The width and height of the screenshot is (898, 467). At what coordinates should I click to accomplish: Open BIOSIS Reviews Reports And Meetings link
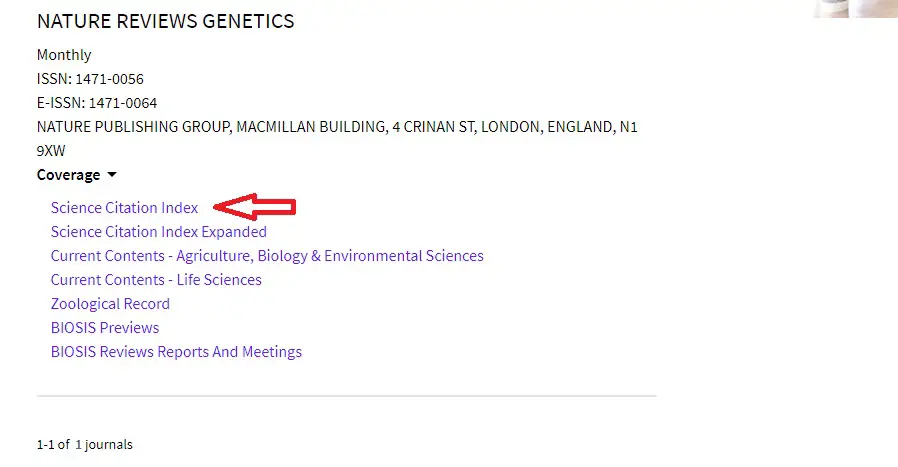[176, 352]
